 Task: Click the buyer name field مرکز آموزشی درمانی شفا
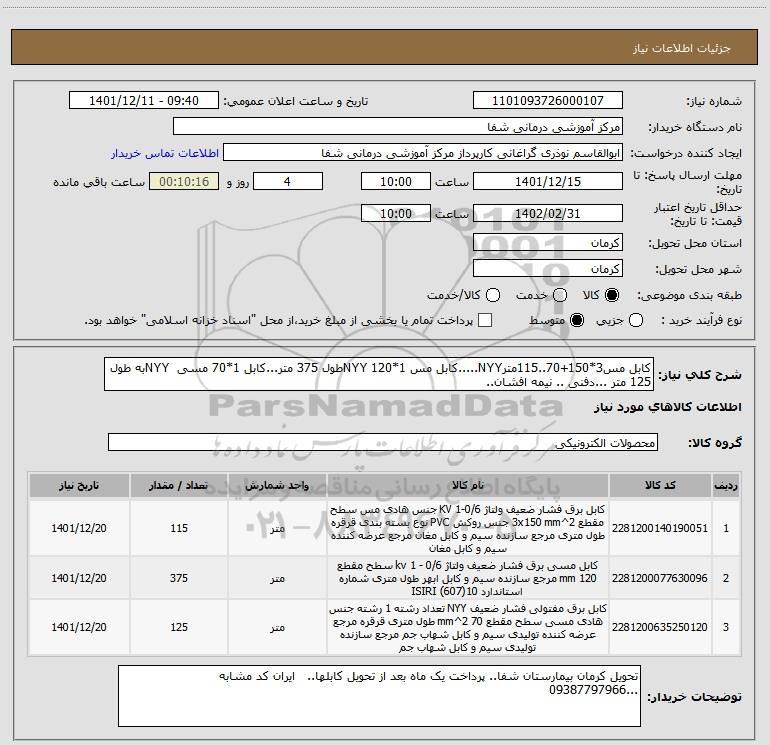tap(398, 127)
